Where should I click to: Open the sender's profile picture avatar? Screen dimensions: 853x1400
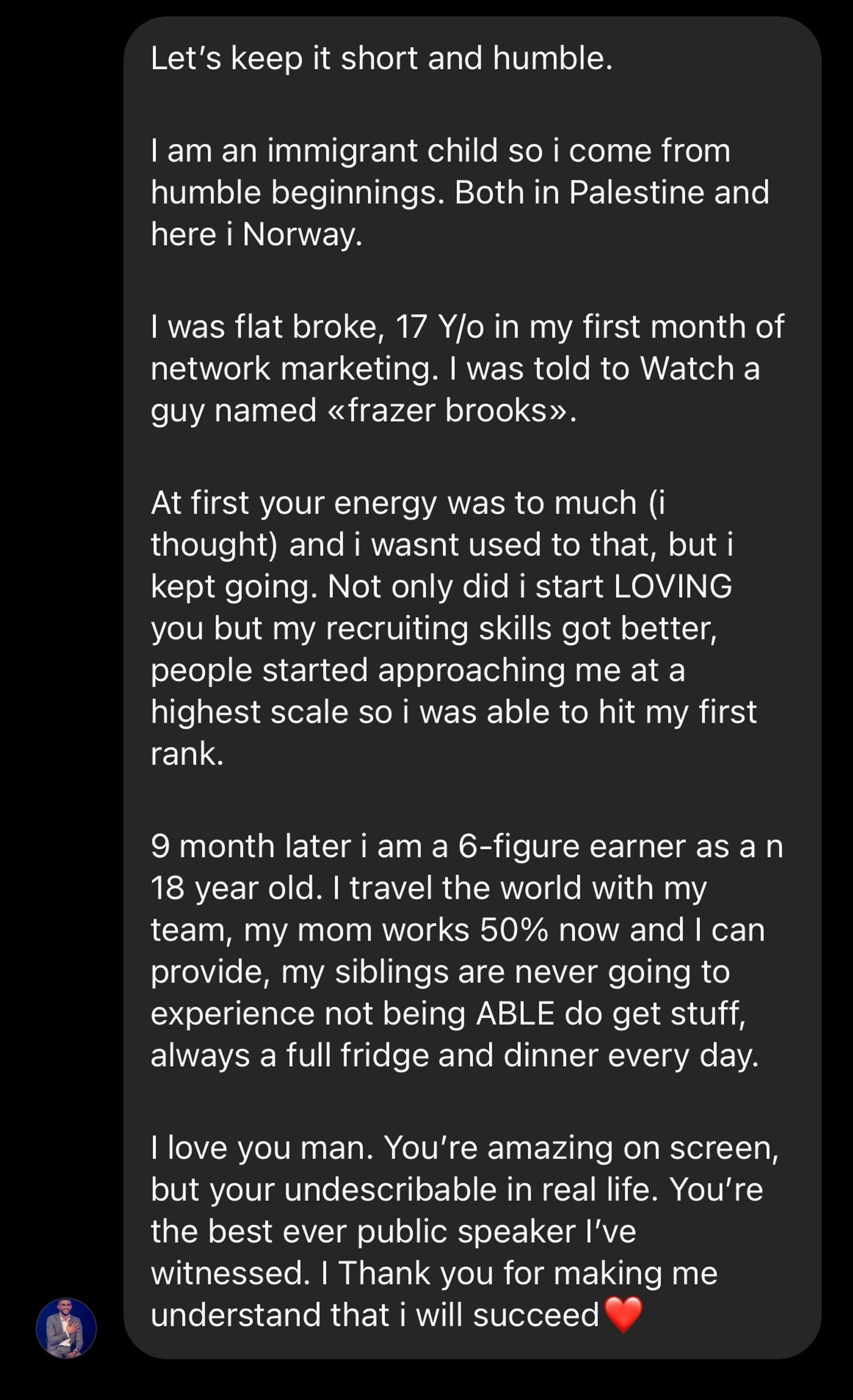tap(66, 1328)
